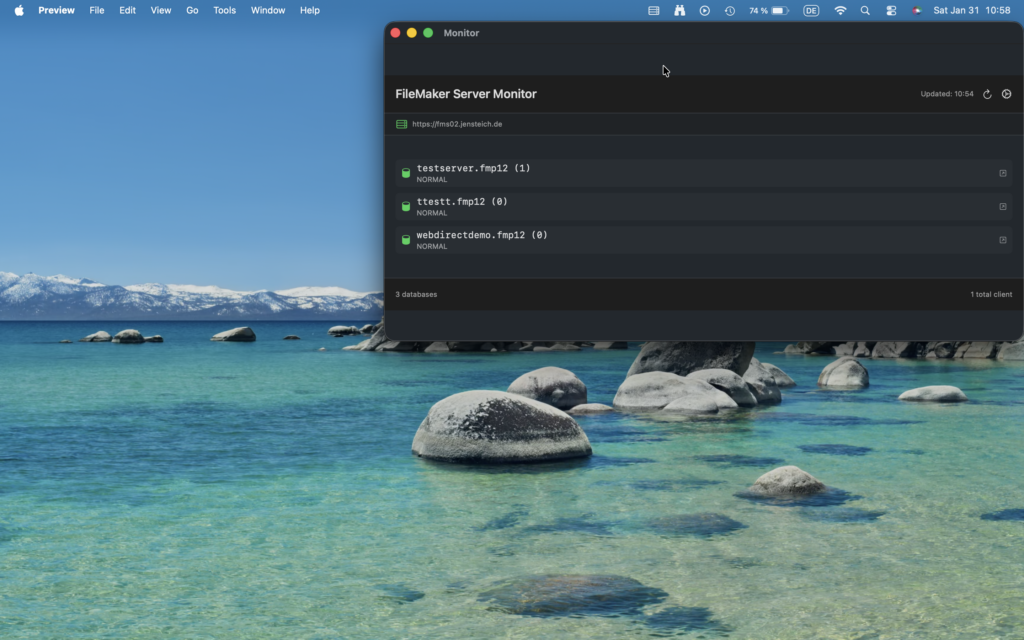This screenshot has height=640, width=1024.
Task: Open the File menu
Action: pos(96,10)
